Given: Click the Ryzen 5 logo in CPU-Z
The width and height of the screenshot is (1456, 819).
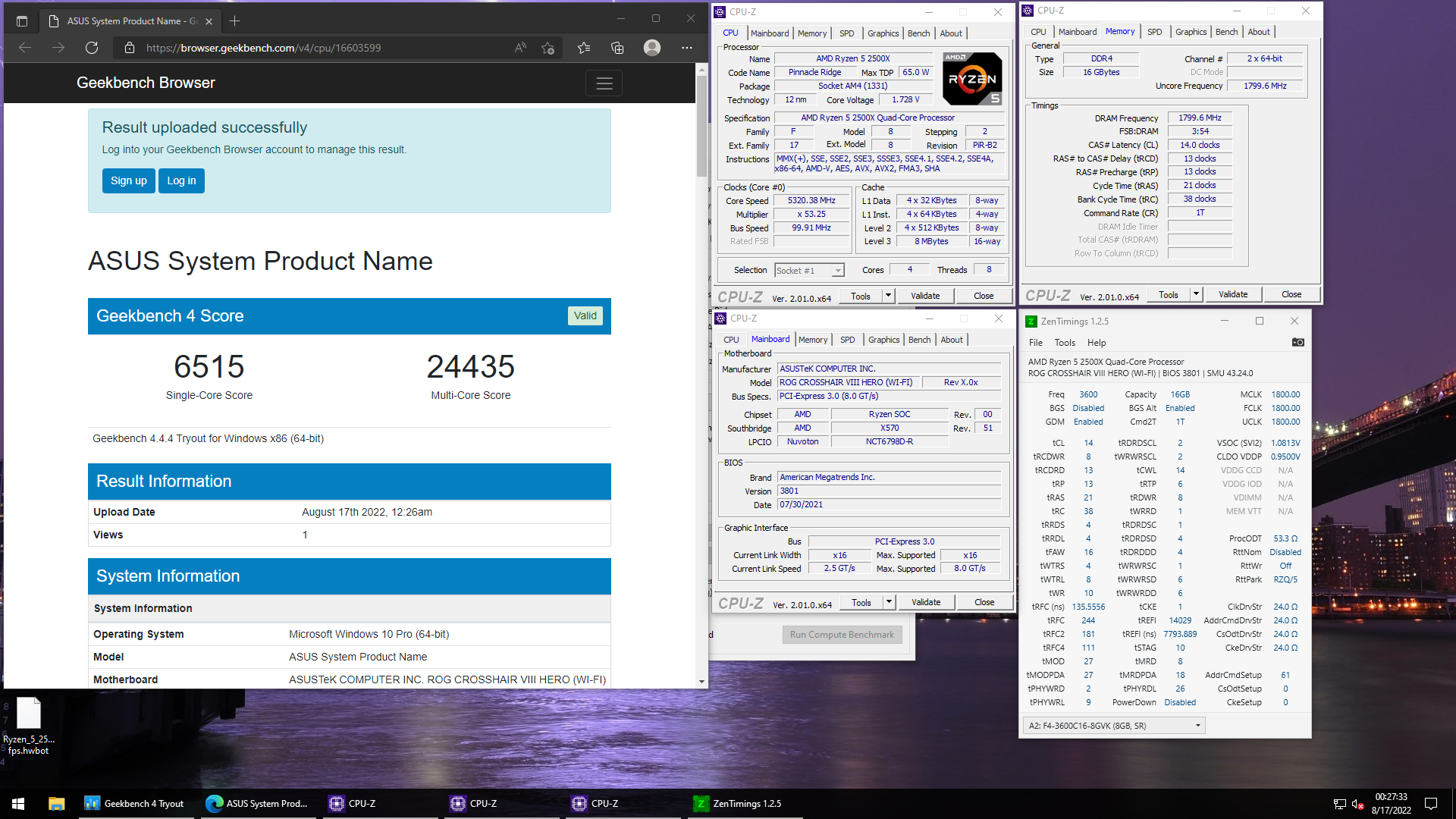Looking at the screenshot, I should tap(972, 79).
